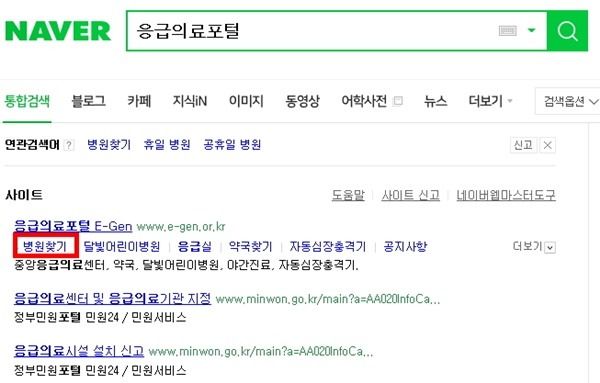
Task: Open the 도움말 link
Action: pyautogui.click(x=348, y=196)
